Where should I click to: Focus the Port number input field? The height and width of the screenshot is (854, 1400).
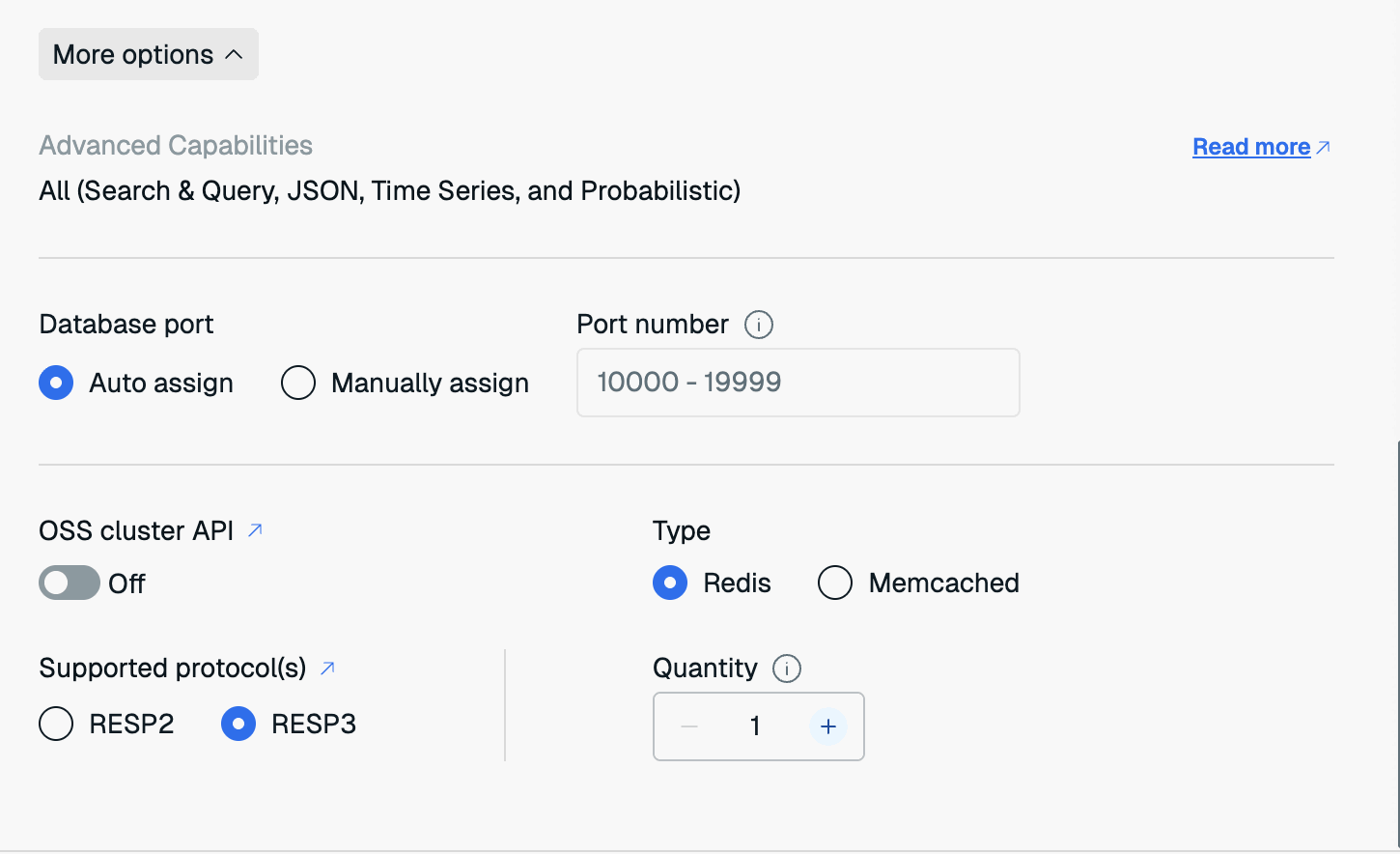[x=798, y=383]
